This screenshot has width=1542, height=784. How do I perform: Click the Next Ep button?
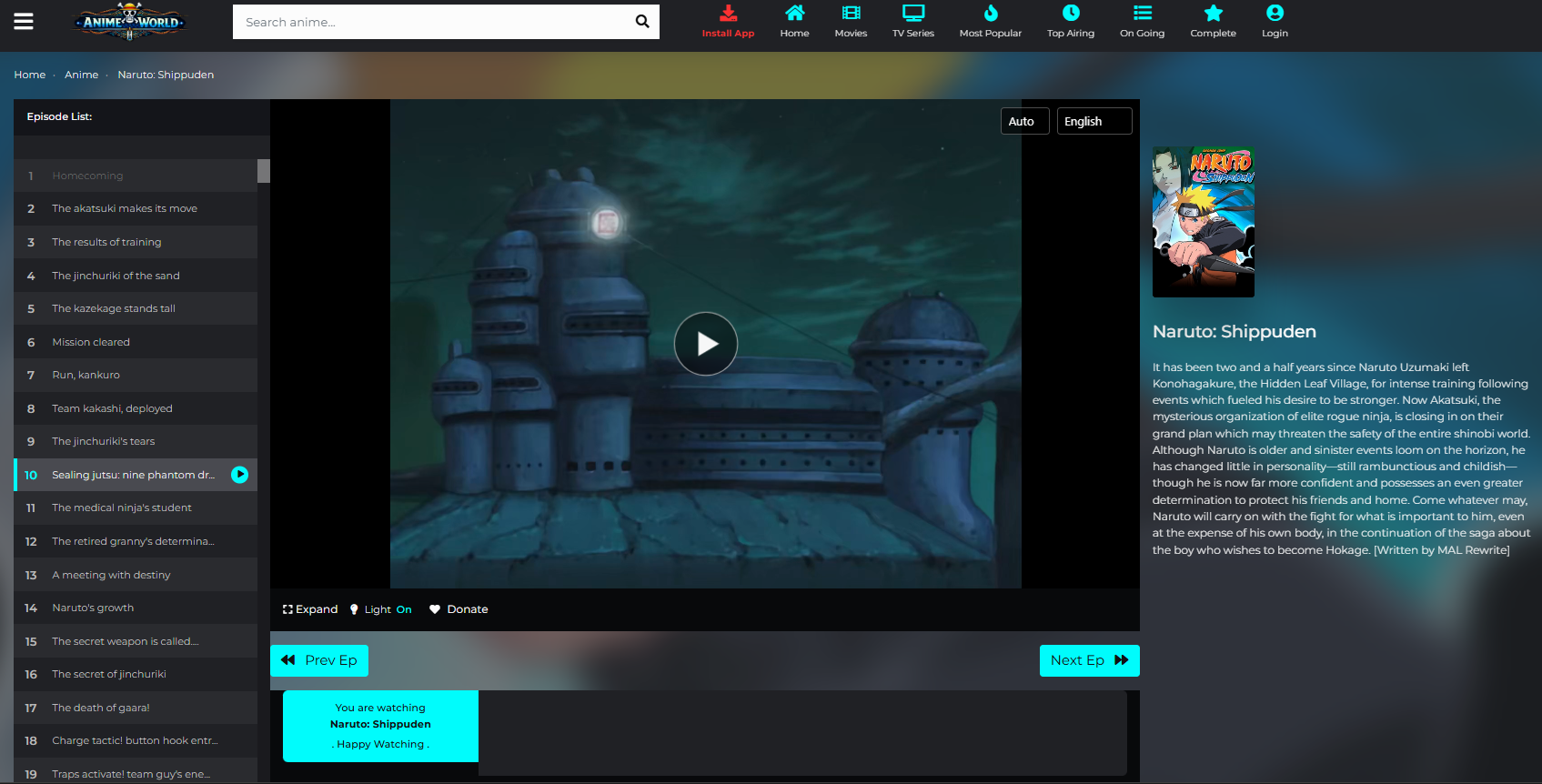click(x=1089, y=660)
